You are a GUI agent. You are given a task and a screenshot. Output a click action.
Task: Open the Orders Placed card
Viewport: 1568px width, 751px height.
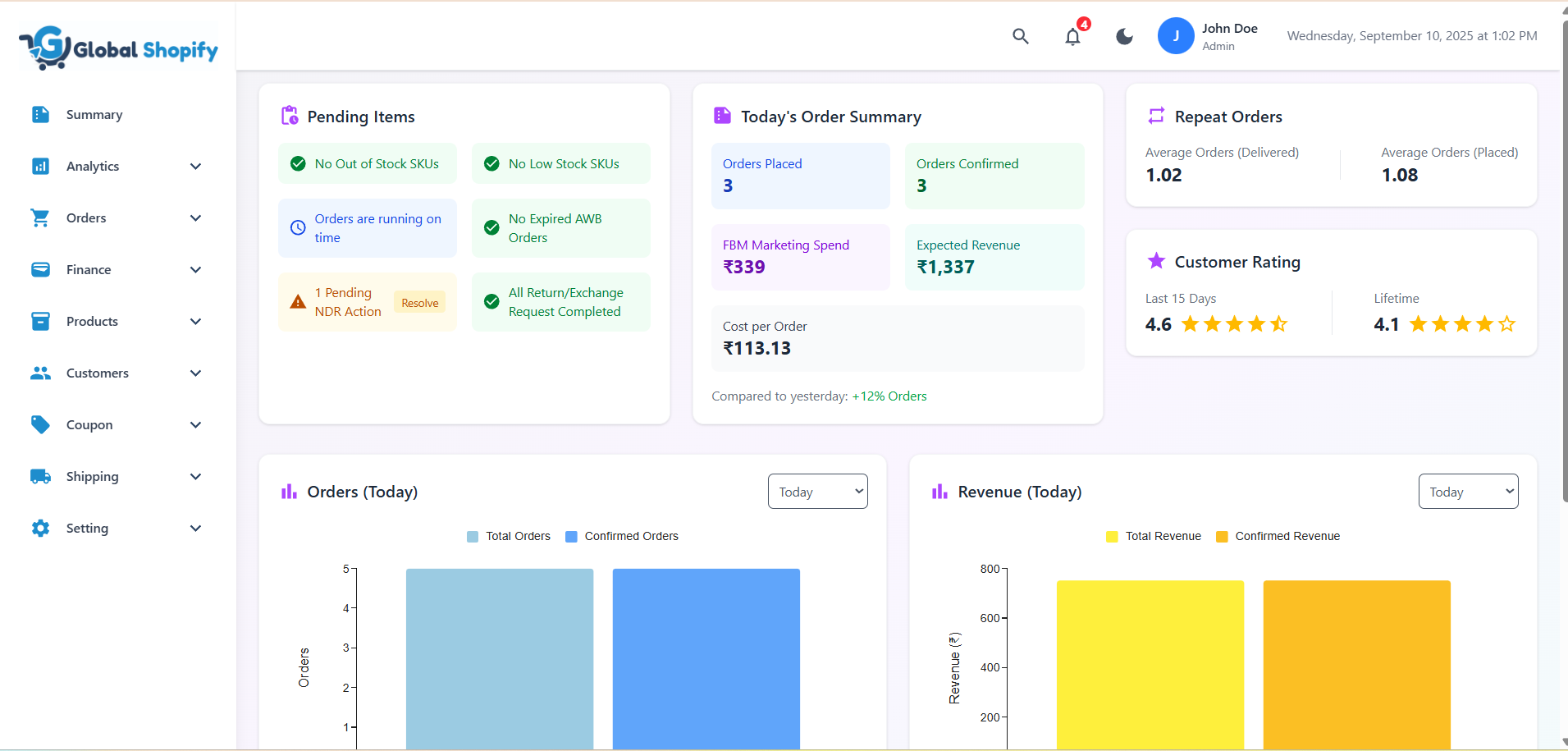[800, 176]
